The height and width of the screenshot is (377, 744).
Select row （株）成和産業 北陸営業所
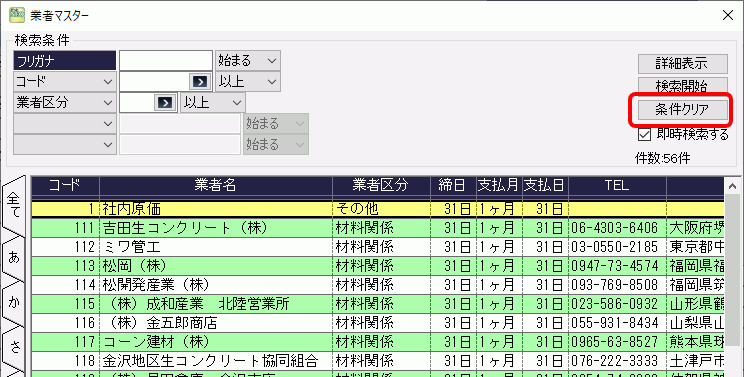coord(378,303)
